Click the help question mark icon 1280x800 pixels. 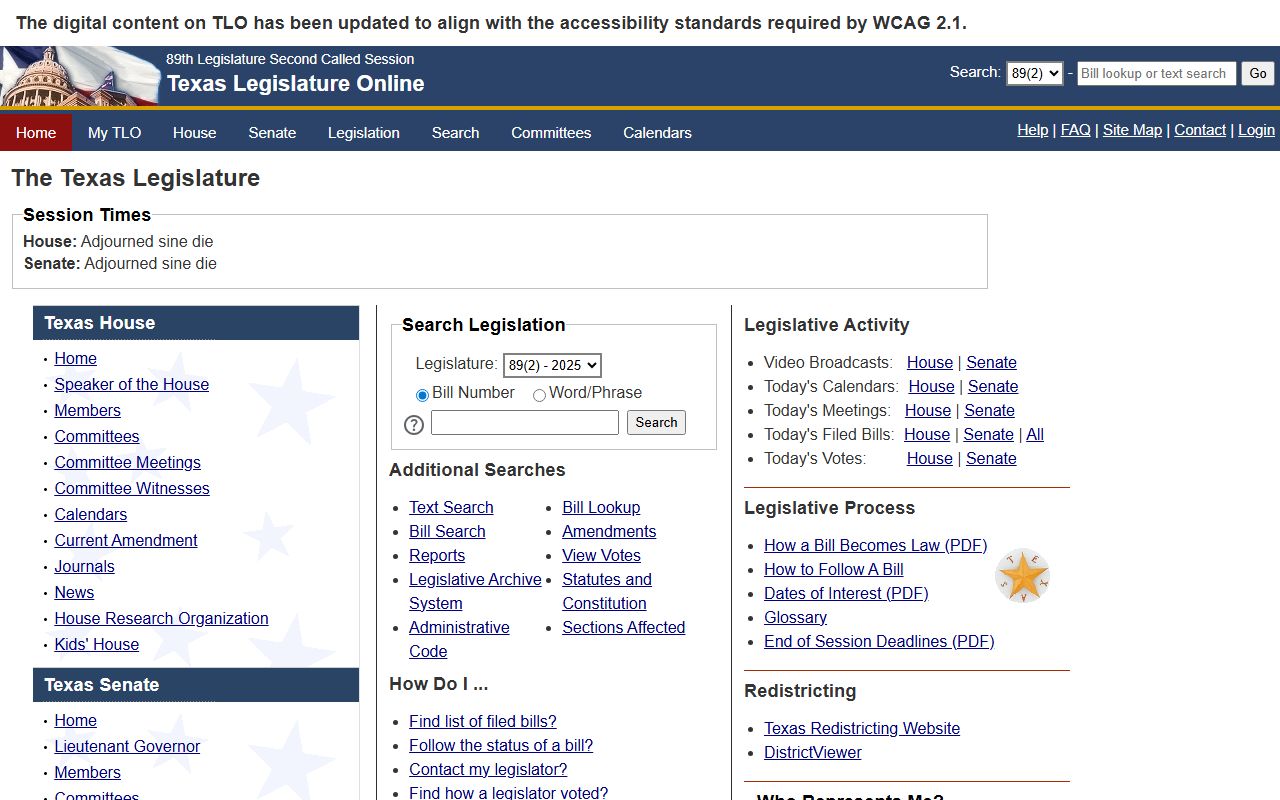click(414, 425)
